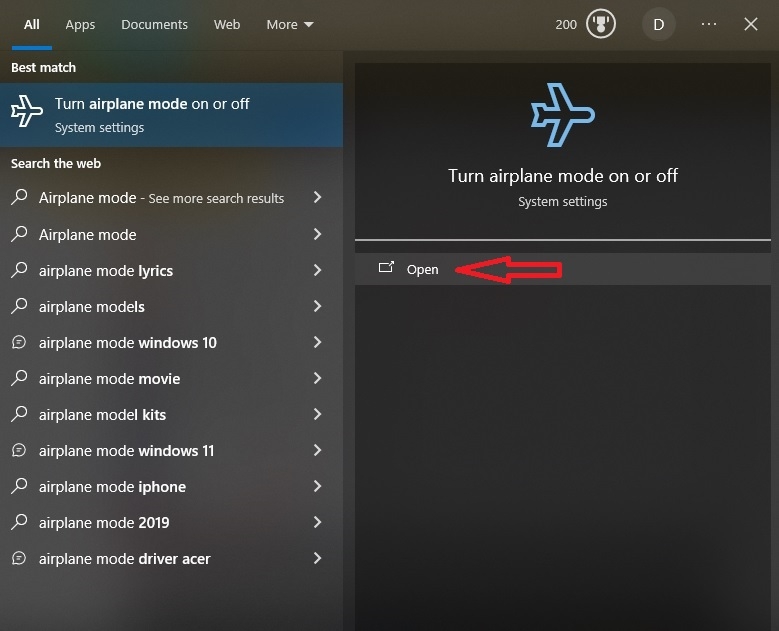Select airplane mode 2019 web suggestion
The height and width of the screenshot is (631, 779).
point(104,522)
